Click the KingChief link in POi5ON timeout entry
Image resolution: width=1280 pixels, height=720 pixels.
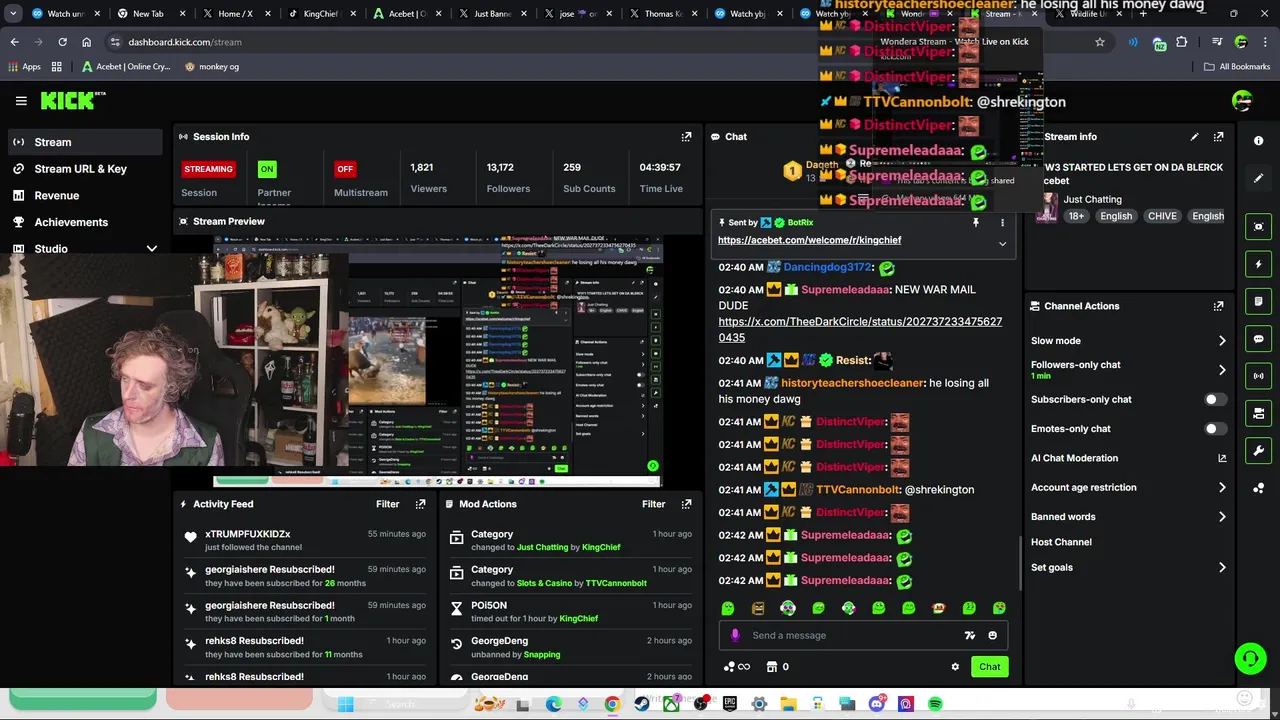coord(578,619)
